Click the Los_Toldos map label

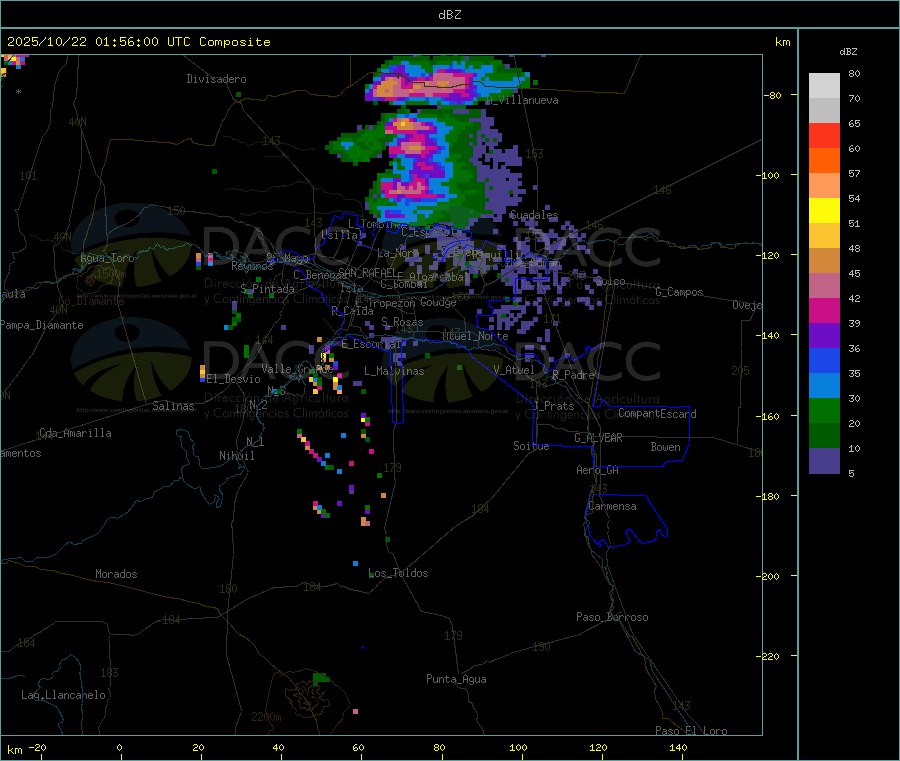pyautogui.click(x=398, y=573)
